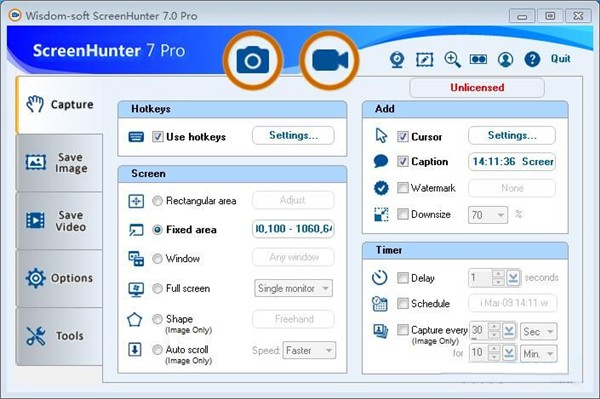Viewport: 600px width, 399px height.
Task: Expand the Delay seconds drop arrow
Action: [x=514, y=278]
